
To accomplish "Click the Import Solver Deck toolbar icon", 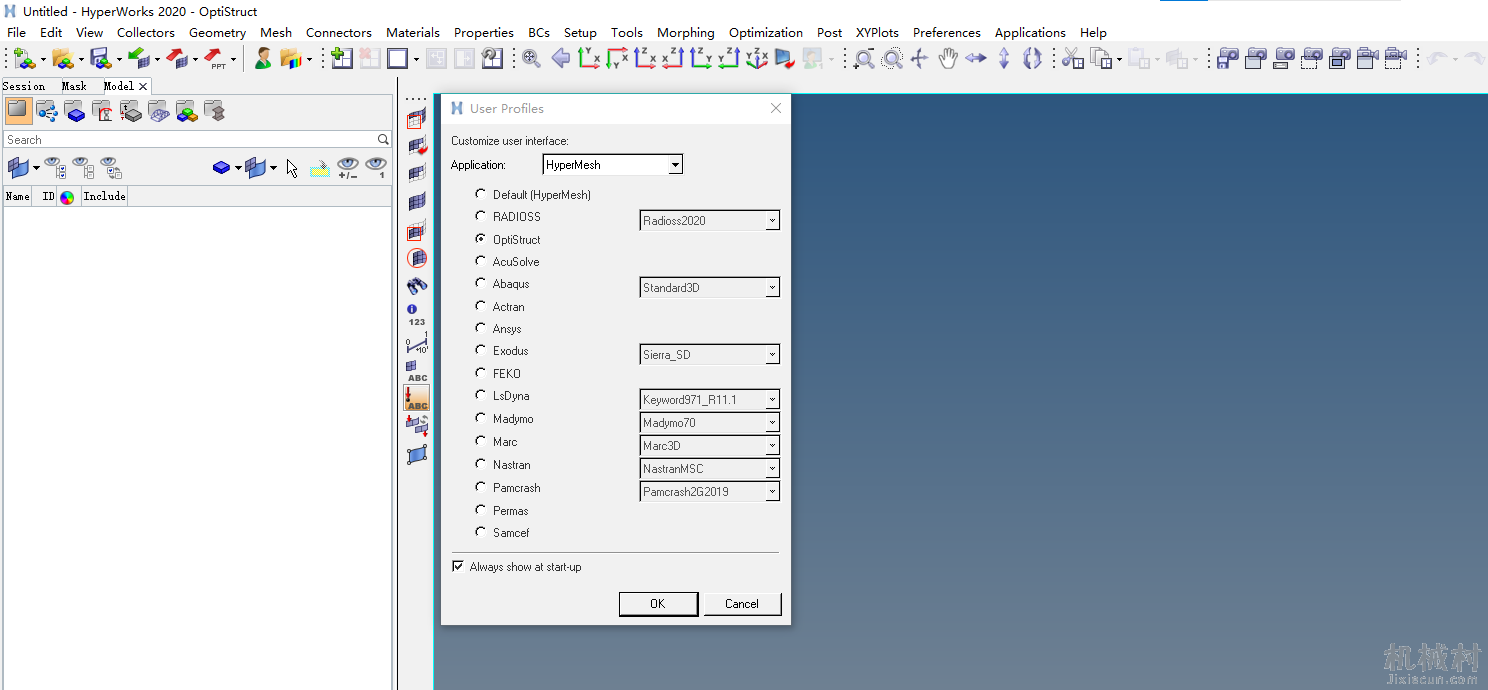I will (138, 58).
